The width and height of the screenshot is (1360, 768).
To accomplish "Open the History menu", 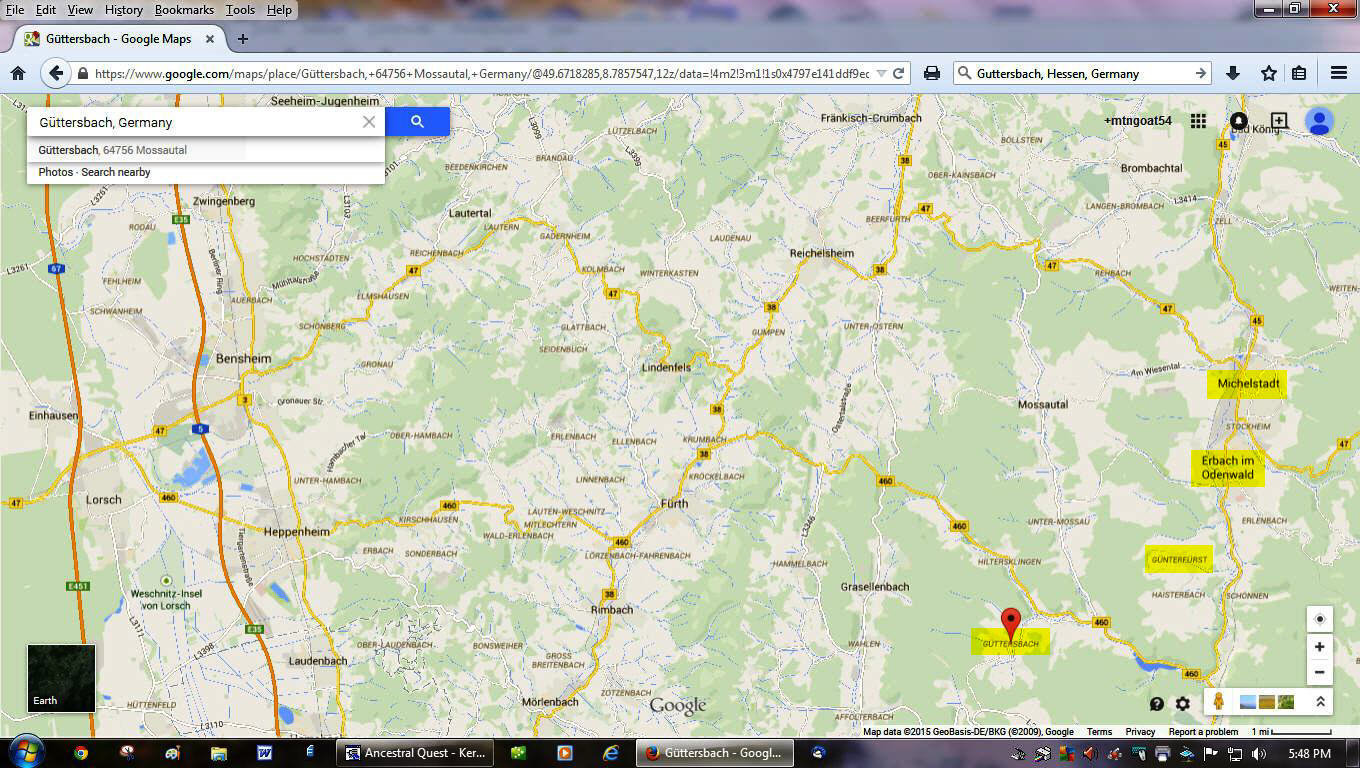I will [123, 9].
